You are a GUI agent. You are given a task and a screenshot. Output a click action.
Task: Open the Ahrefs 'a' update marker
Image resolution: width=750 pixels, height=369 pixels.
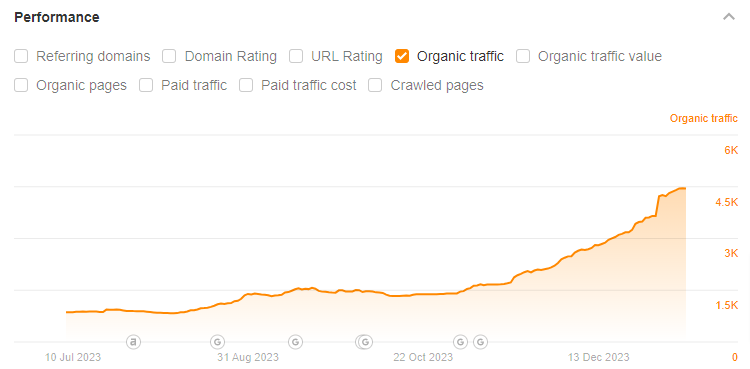pyautogui.click(x=133, y=342)
